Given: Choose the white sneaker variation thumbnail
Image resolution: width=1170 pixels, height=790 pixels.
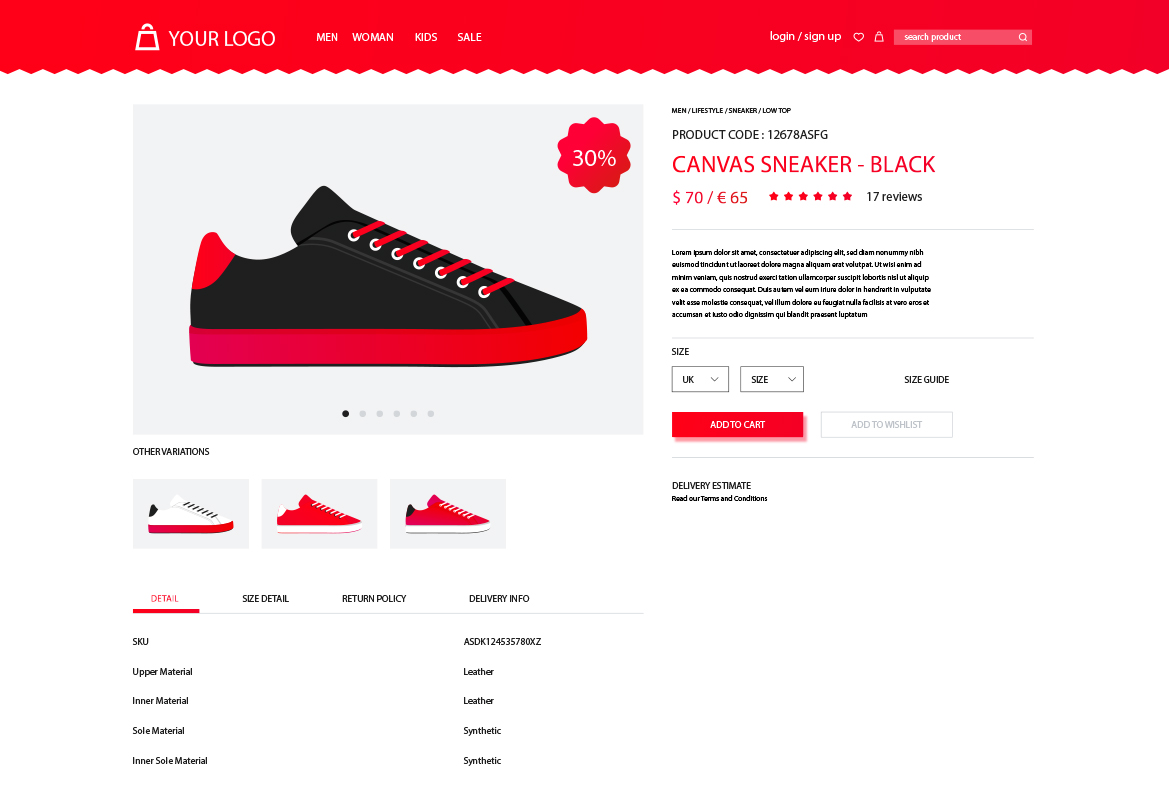Looking at the screenshot, I should coord(191,514).
